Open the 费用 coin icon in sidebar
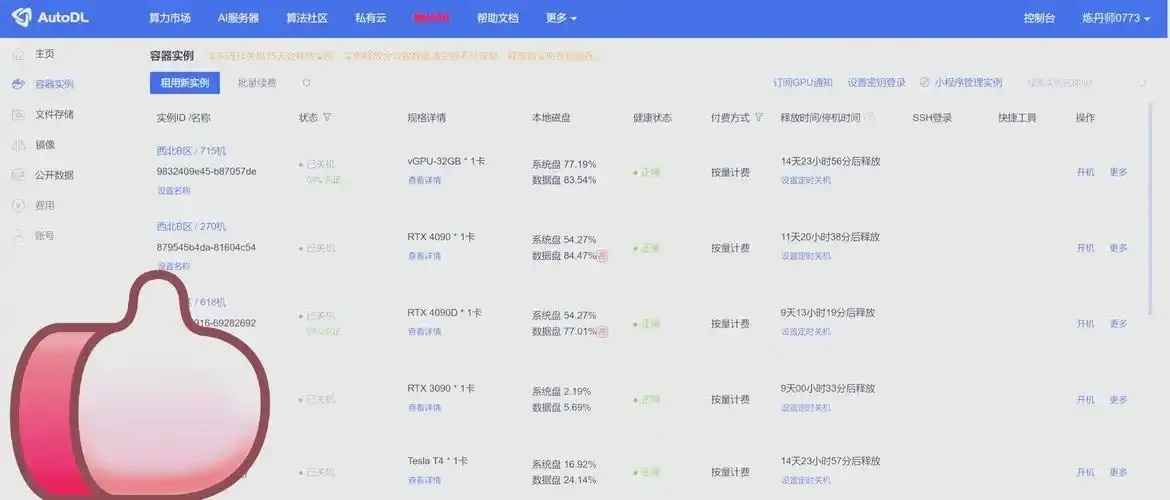Image resolution: width=1170 pixels, height=500 pixels. coord(19,205)
